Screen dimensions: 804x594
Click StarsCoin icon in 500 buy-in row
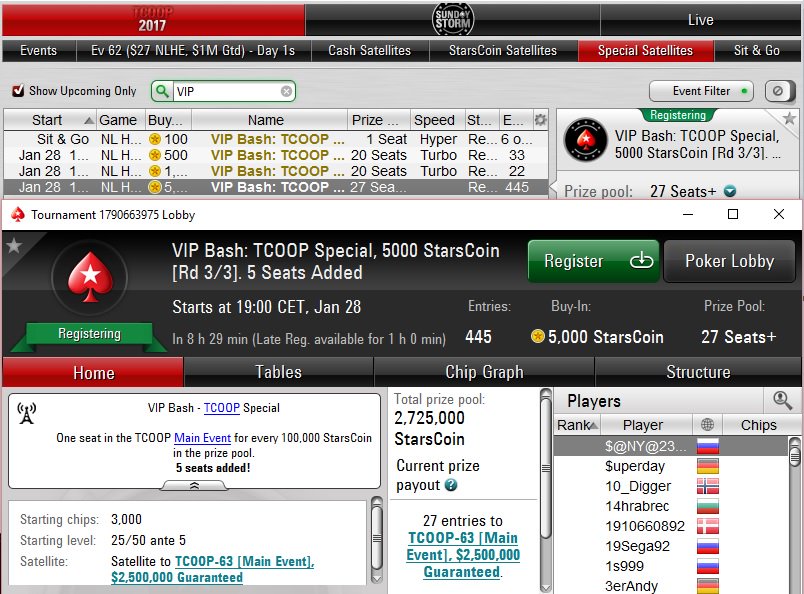(155, 155)
